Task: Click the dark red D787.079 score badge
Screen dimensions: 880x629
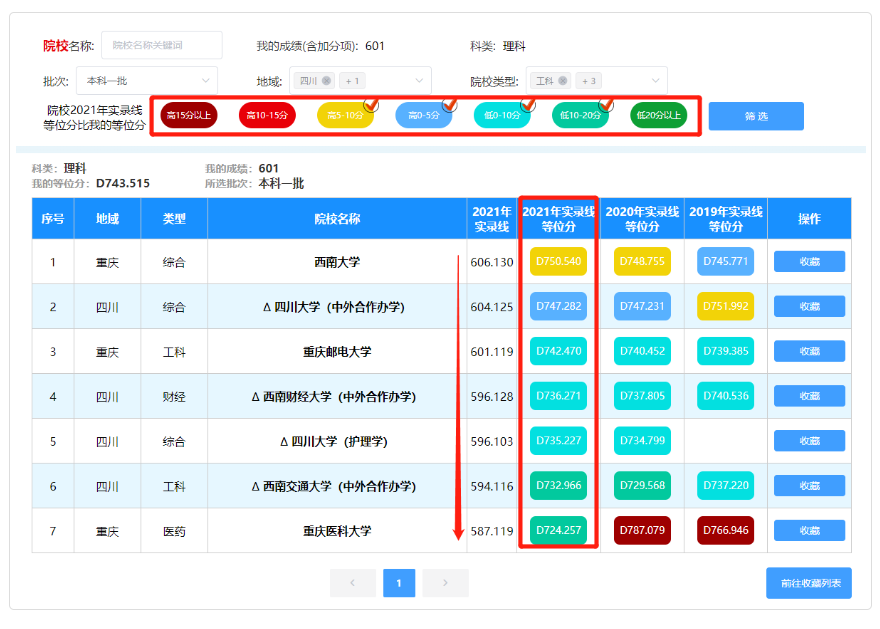Action: 642,531
